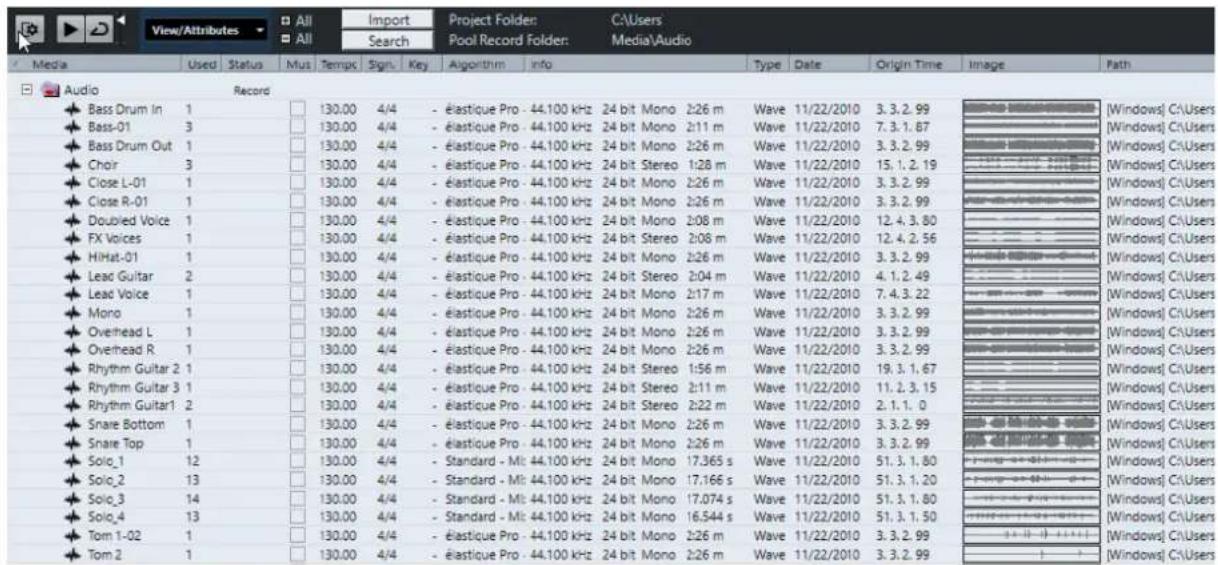Click the Lead Guitar waveform icon
The image size is (1218, 565).
point(71,275)
